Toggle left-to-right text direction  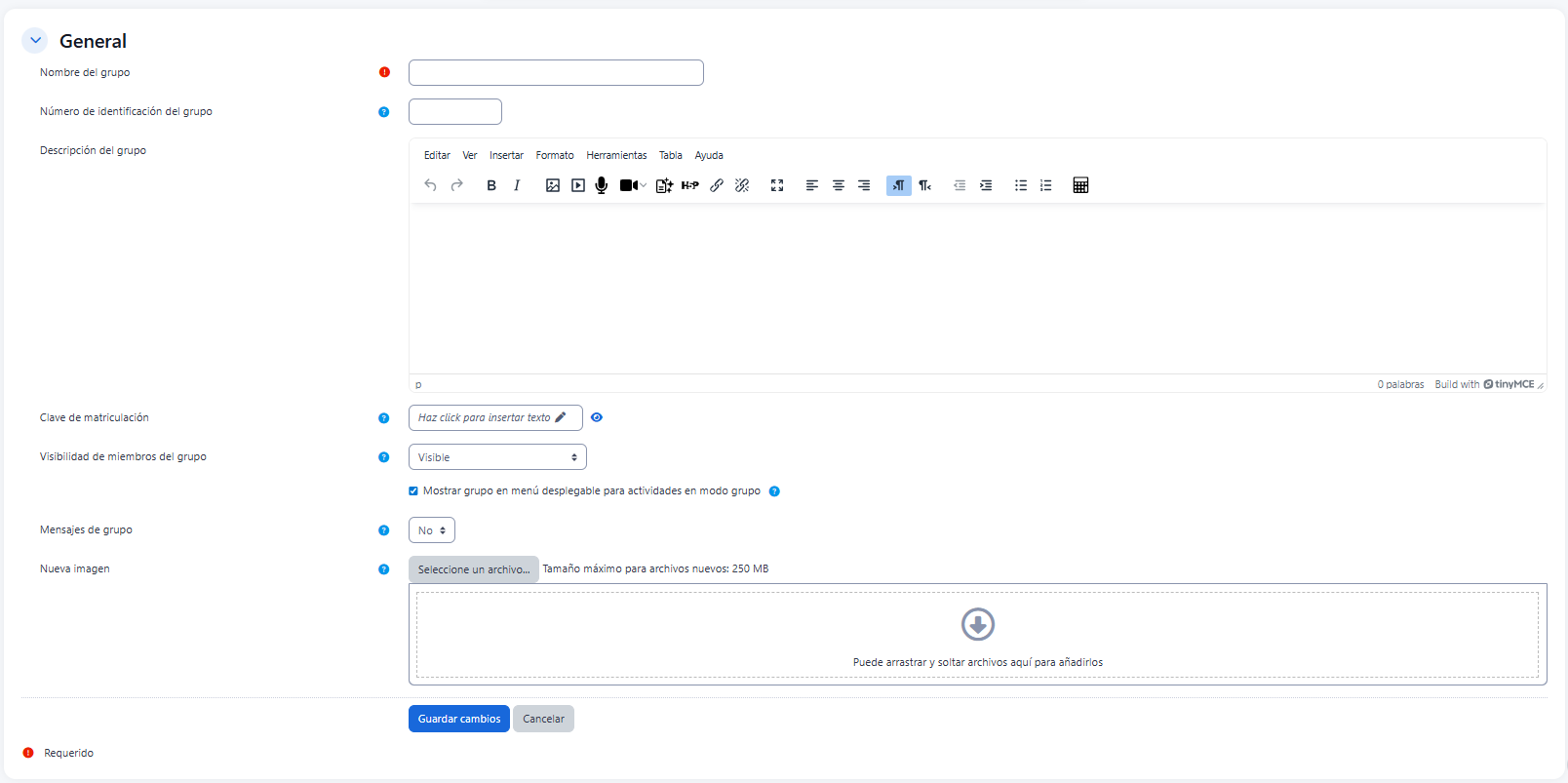(898, 185)
